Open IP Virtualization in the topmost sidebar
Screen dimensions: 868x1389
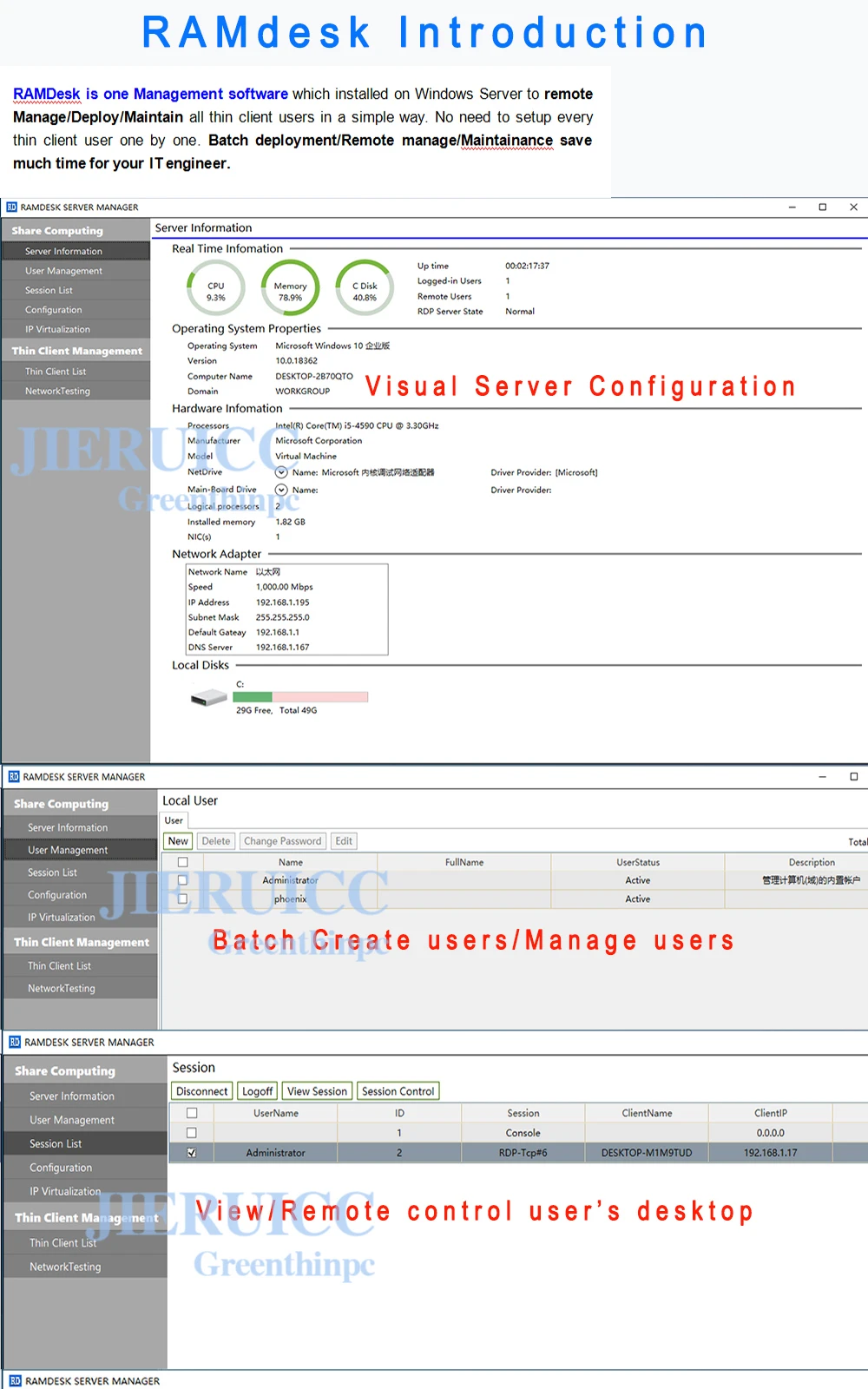point(57,330)
